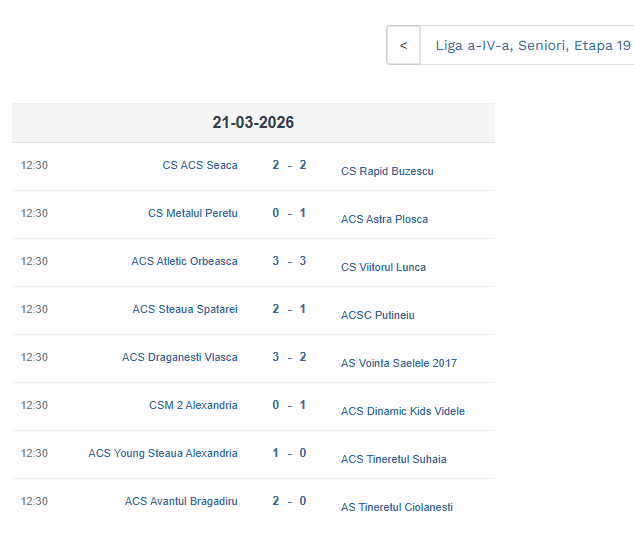The height and width of the screenshot is (559, 634).
Task: Click ACSC Putineiu team name
Action: point(377,315)
